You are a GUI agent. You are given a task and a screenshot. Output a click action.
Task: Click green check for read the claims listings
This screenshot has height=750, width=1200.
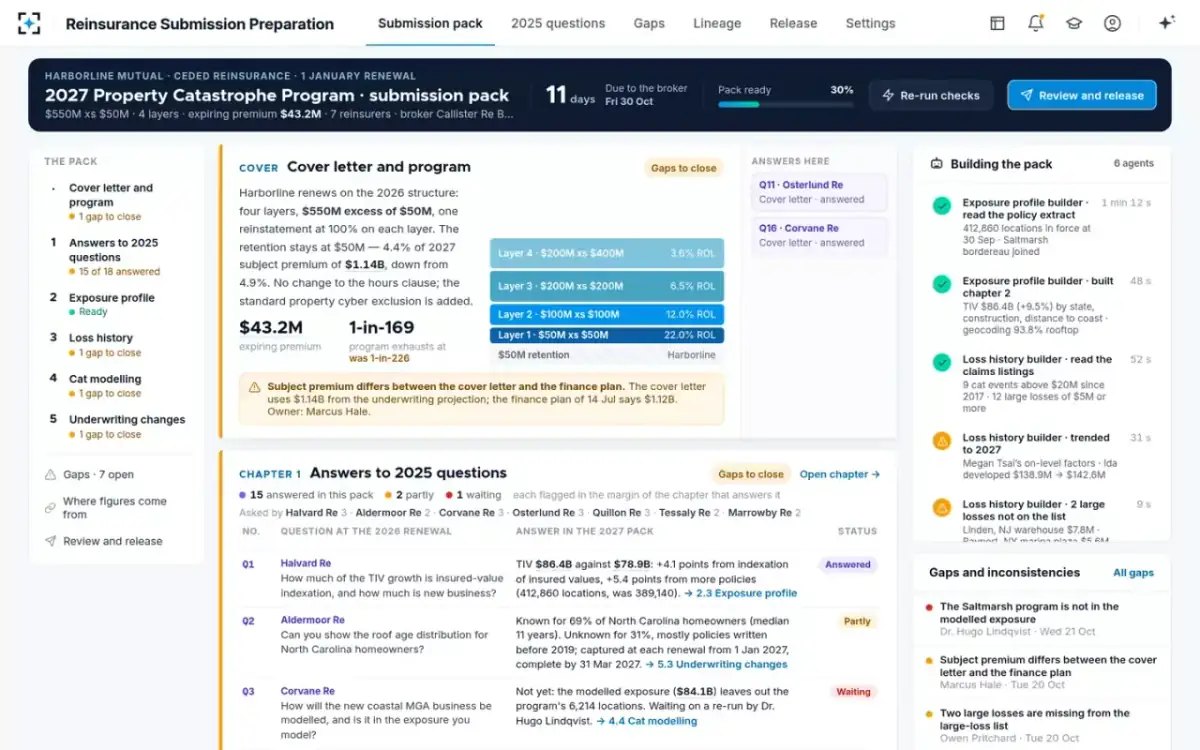coord(942,362)
